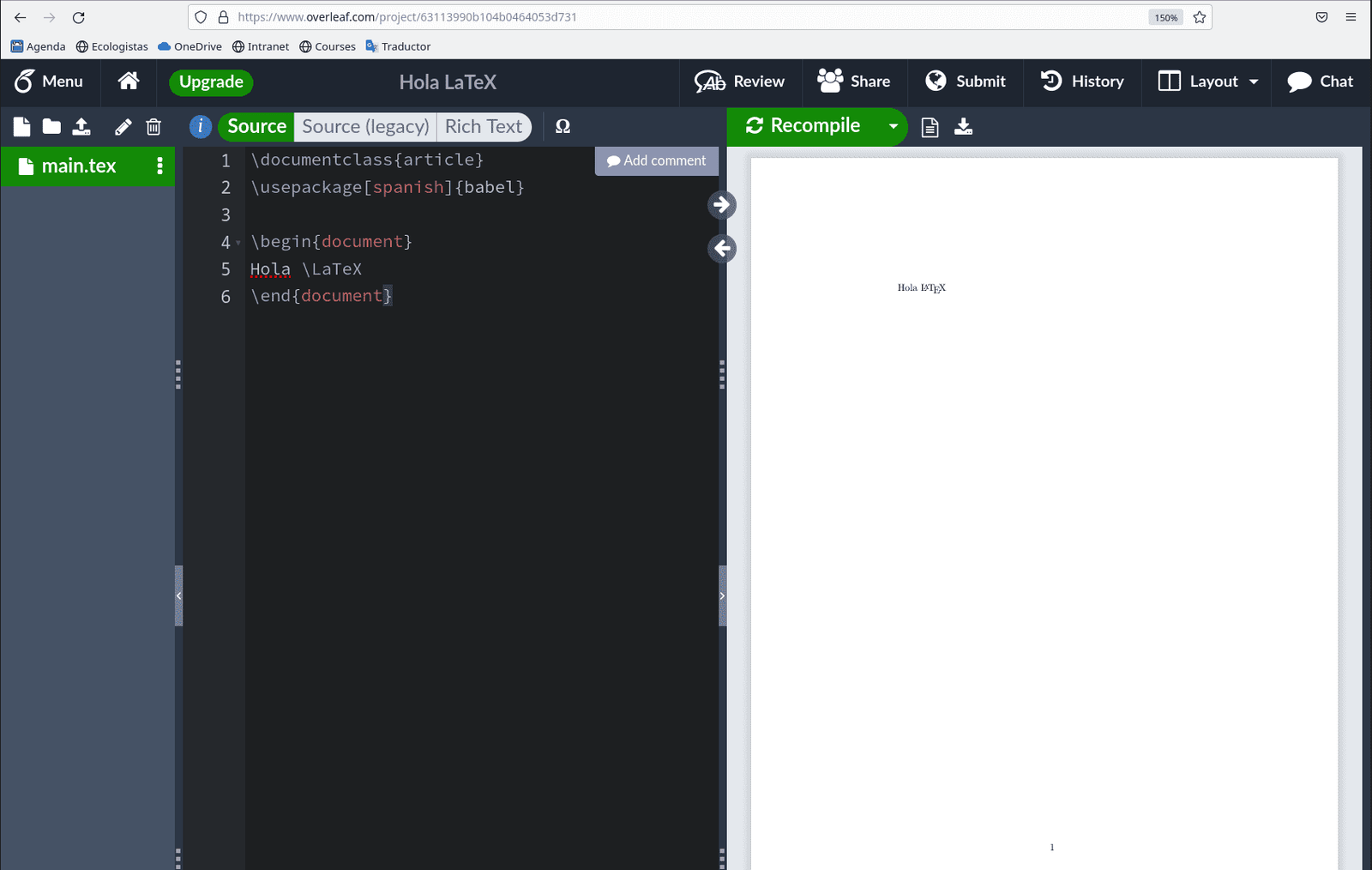Viewport: 1372px width, 870px height.
Task: Click the new folder icon
Action: pos(51,127)
